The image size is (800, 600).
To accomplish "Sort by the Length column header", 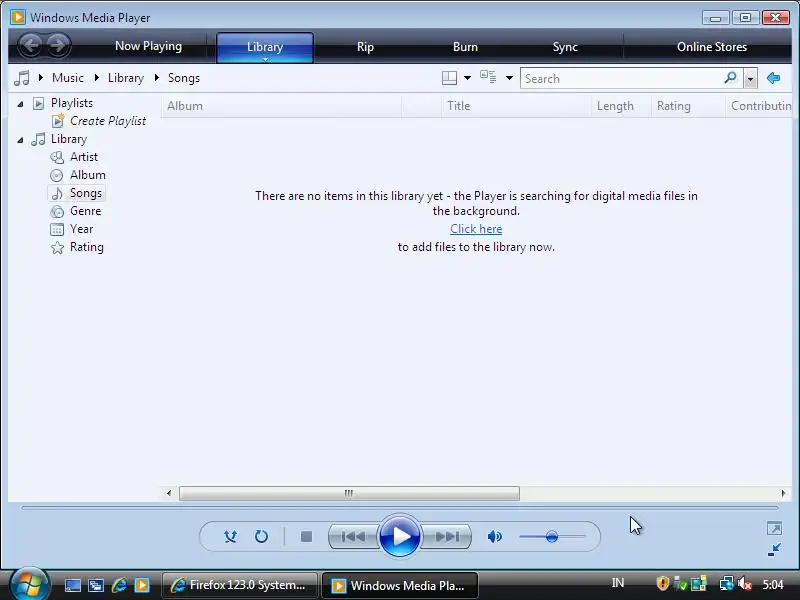I will (621, 106).
